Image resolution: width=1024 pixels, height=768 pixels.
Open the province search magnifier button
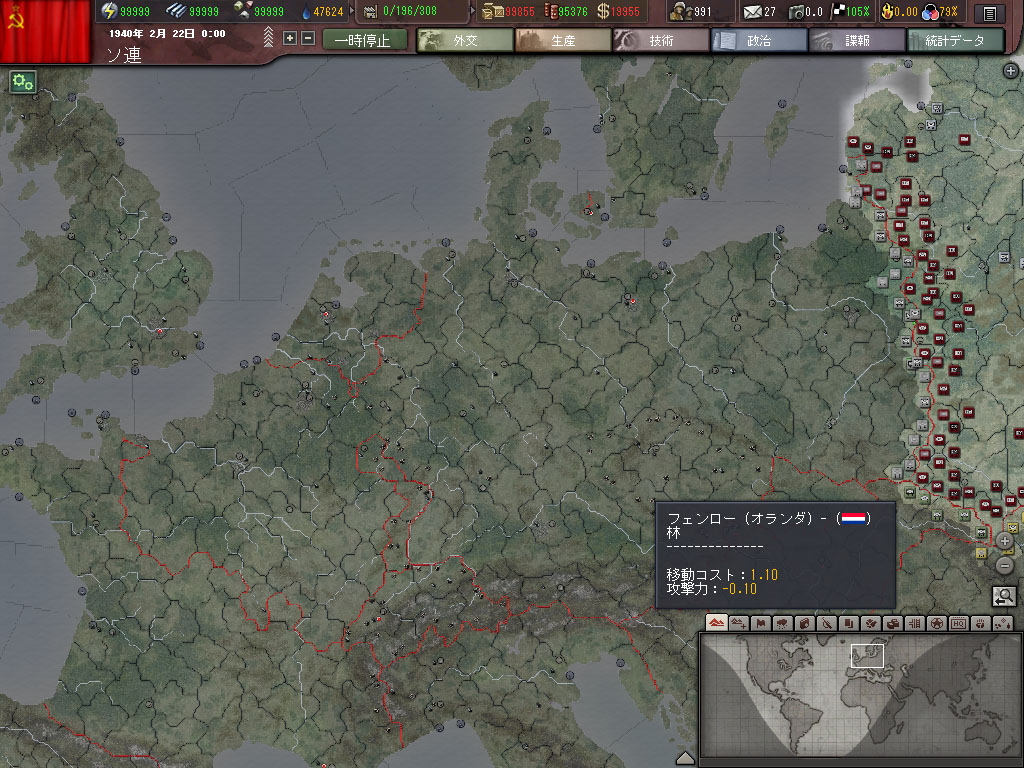click(1004, 596)
